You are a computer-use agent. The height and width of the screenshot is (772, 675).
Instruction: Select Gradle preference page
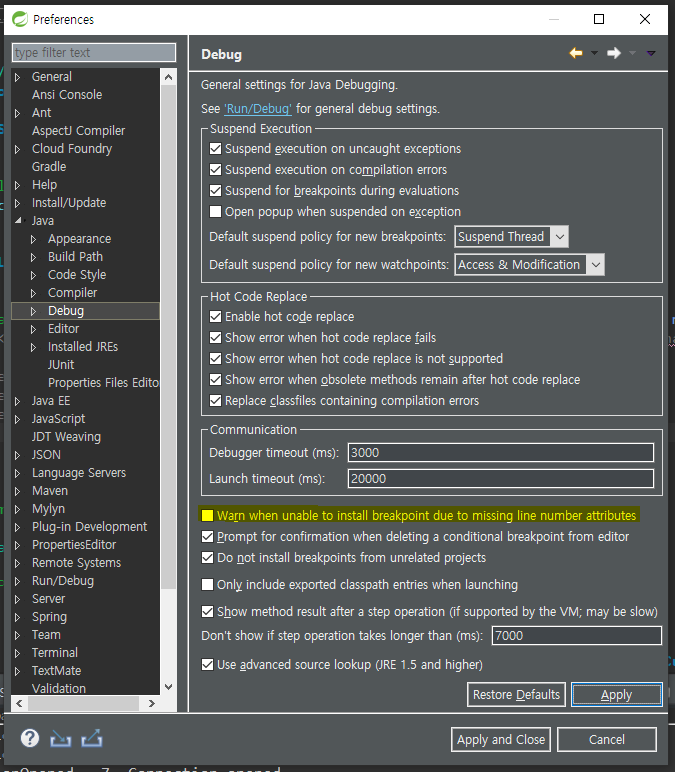[49, 166]
